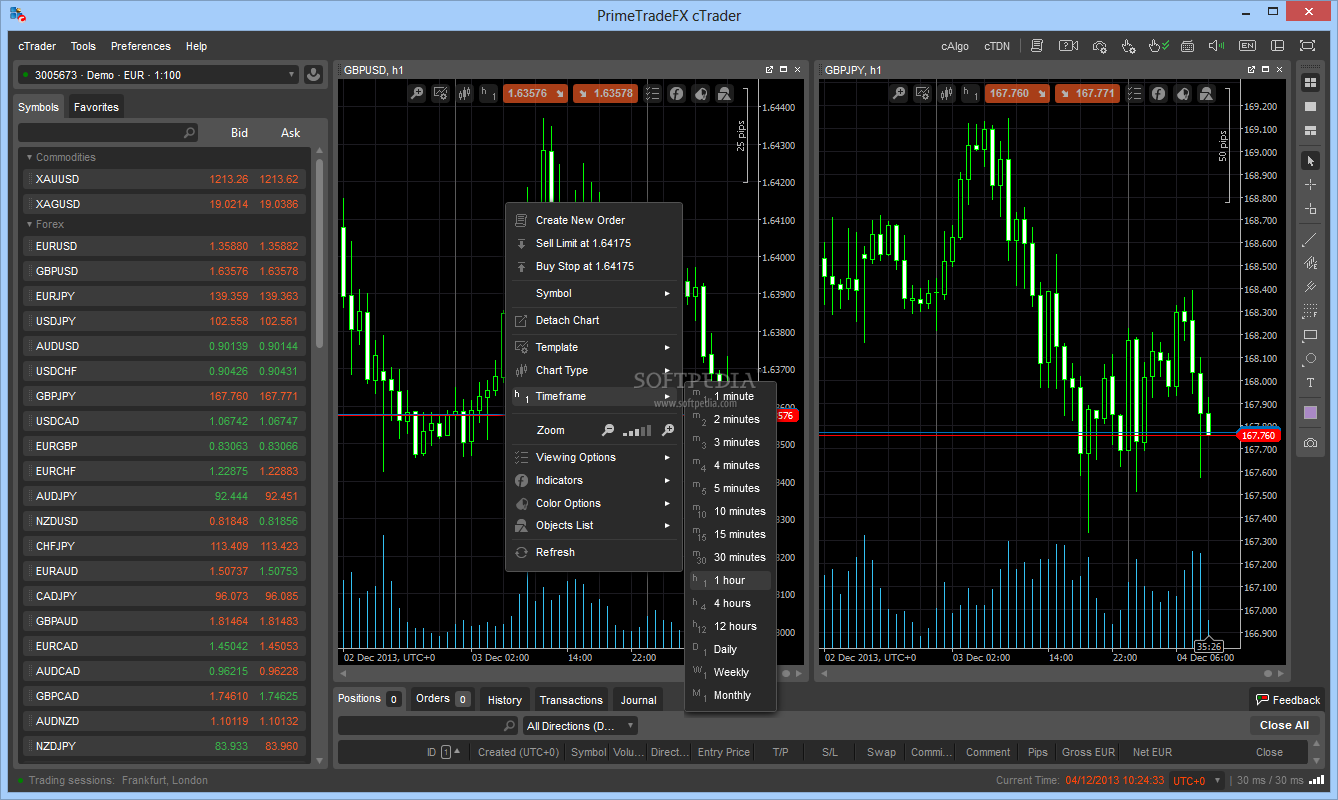
Task: Open the account selector dropdown
Action: click(158, 75)
